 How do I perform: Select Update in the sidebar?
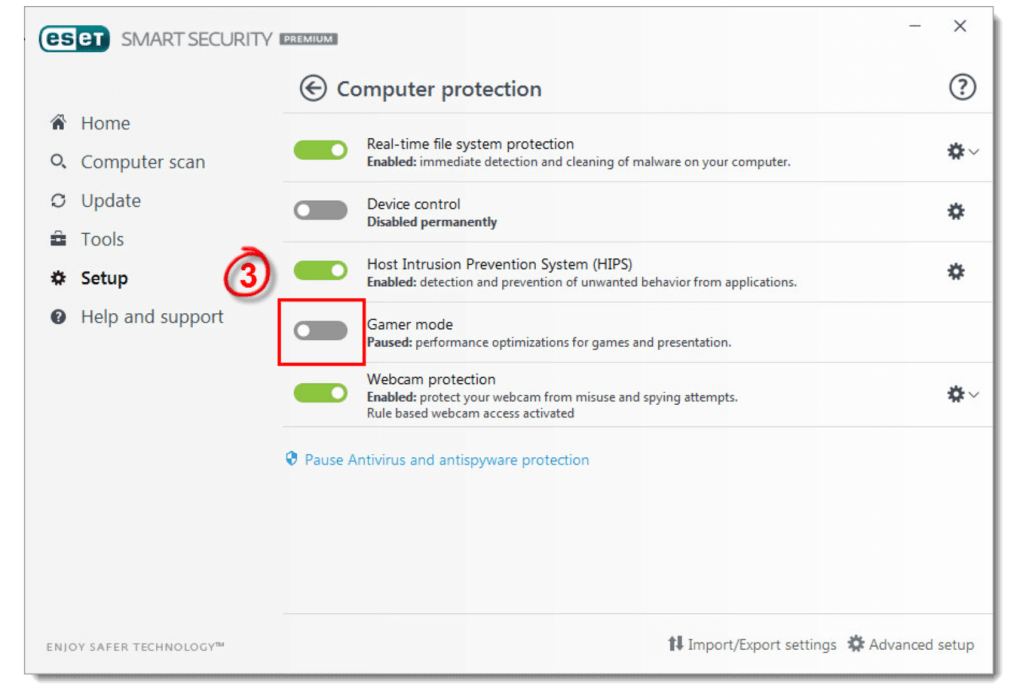pos(110,200)
